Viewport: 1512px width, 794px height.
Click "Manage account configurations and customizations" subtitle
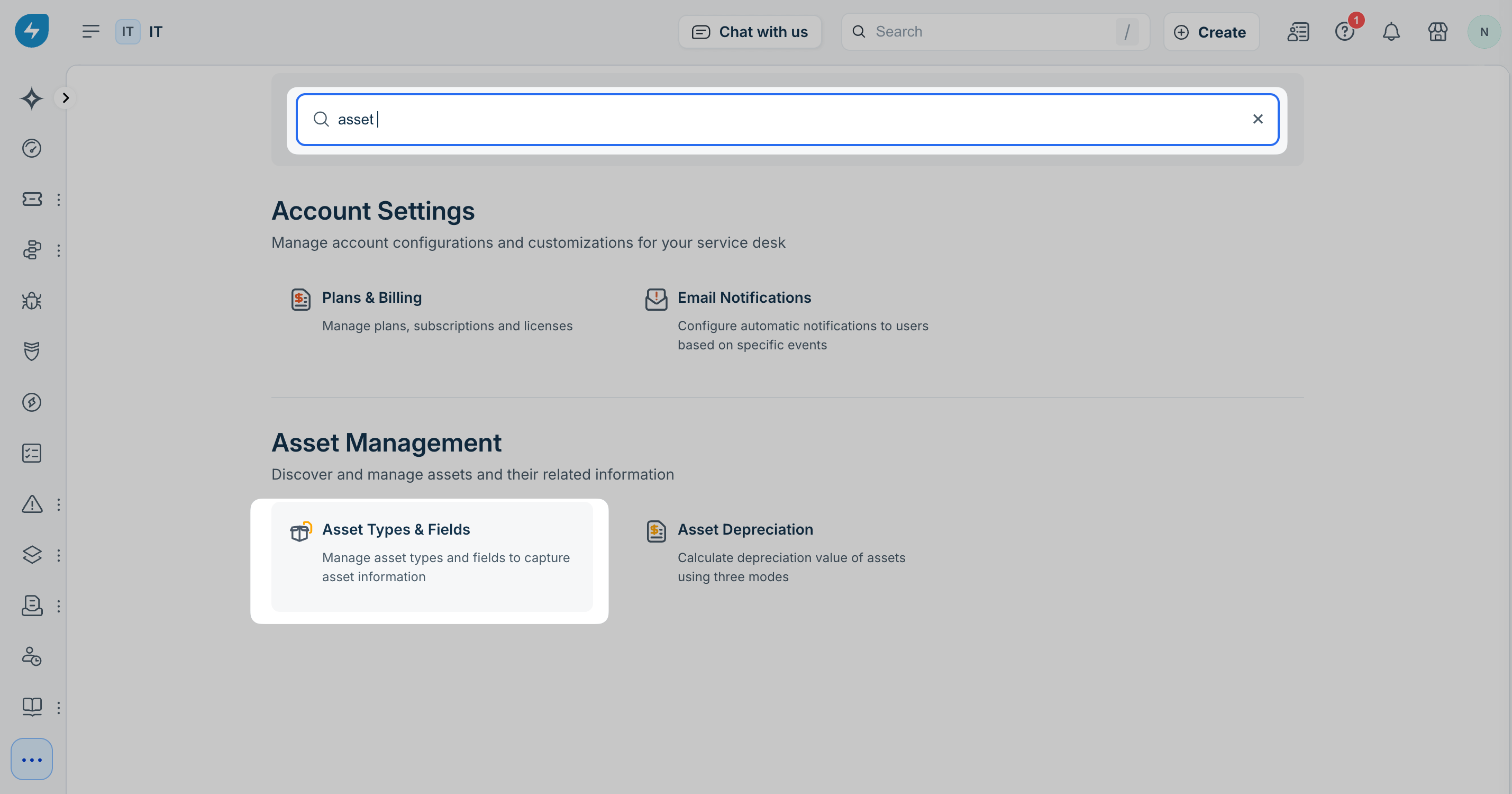tap(529, 242)
